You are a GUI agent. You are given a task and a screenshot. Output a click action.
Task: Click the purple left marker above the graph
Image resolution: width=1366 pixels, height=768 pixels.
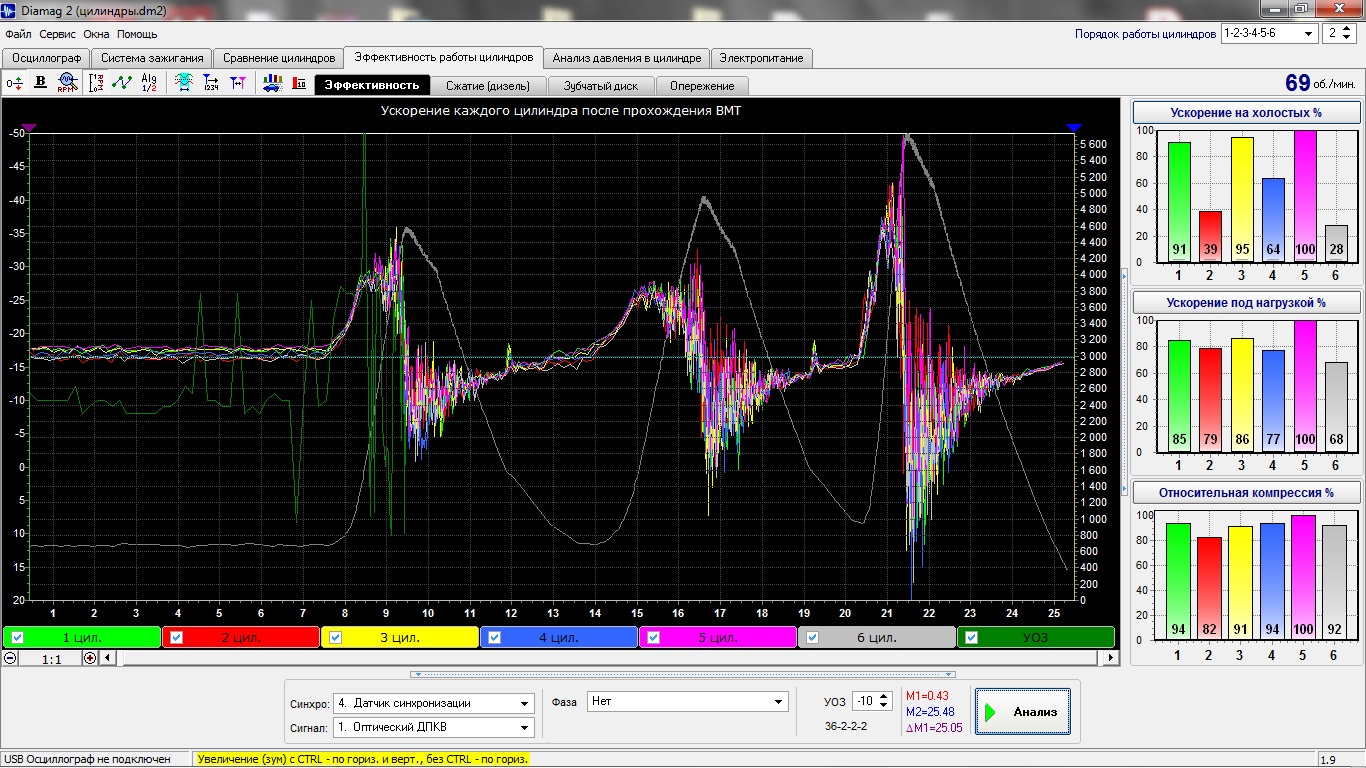tap(29, 128)
